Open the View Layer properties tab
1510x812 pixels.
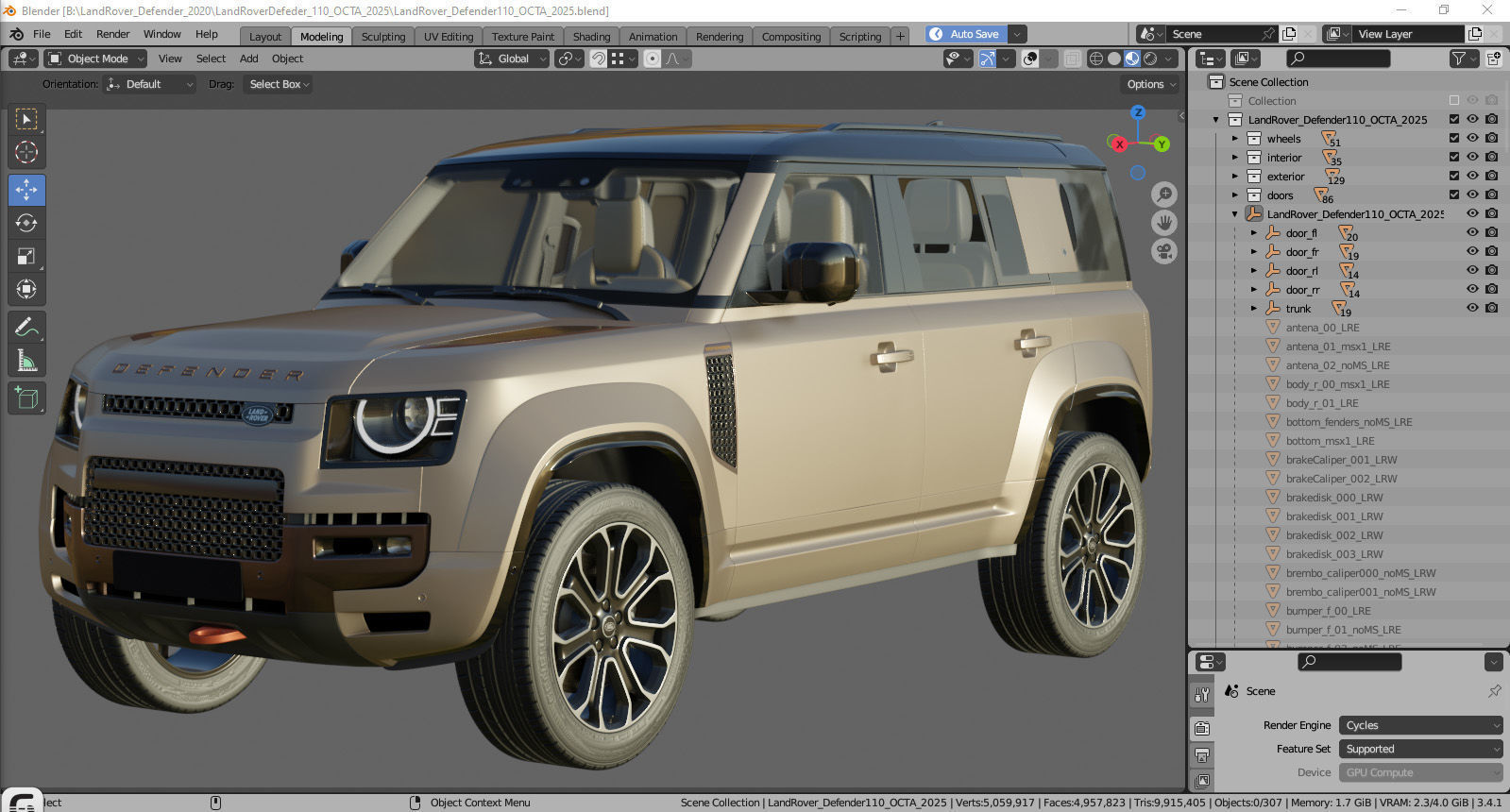tap(1201, 781)
